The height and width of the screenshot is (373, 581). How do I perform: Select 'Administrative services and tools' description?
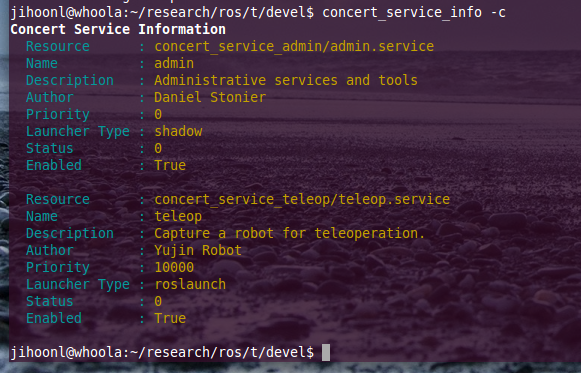click(x=286, y=80)
